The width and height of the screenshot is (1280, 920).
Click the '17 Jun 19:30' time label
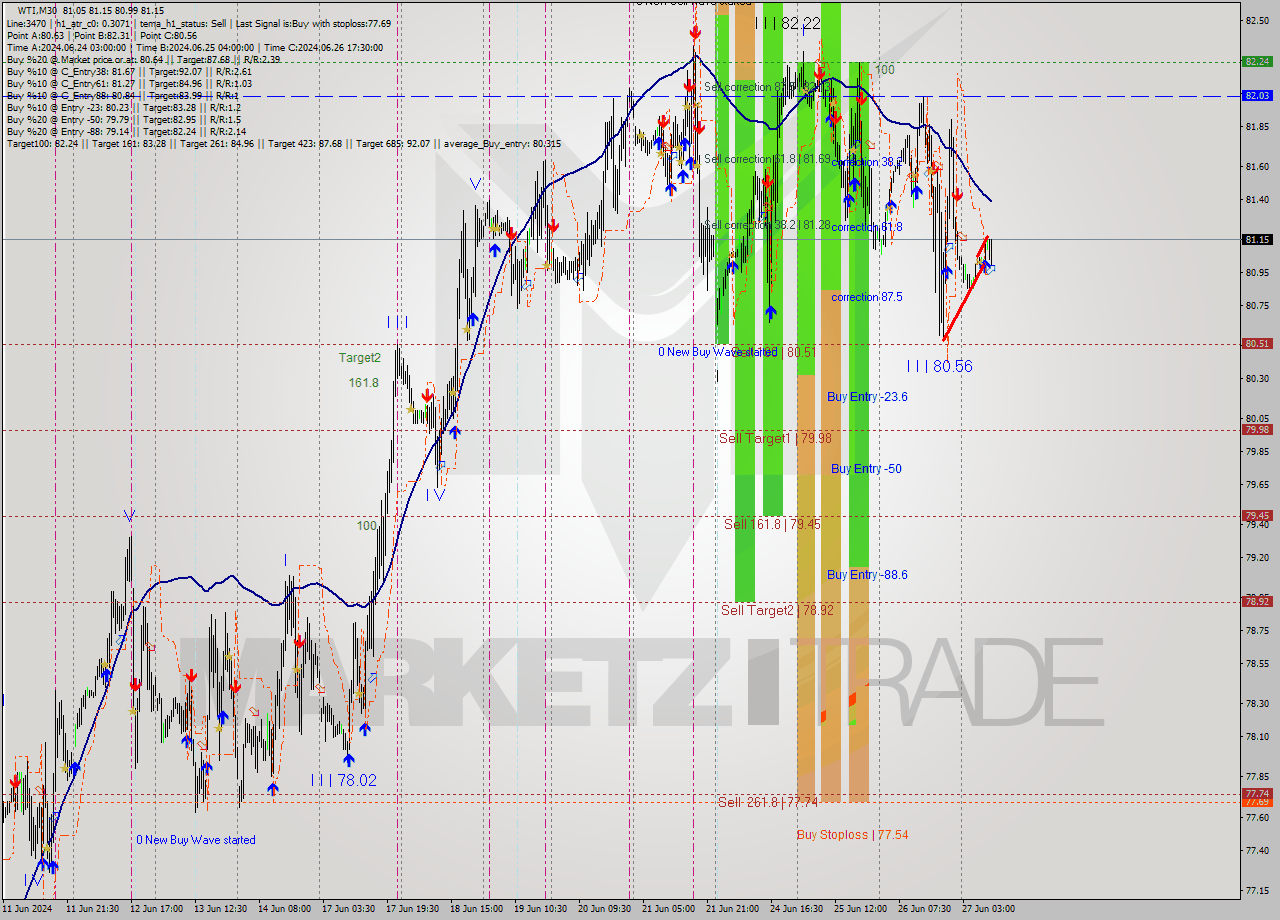click(412, 909)
